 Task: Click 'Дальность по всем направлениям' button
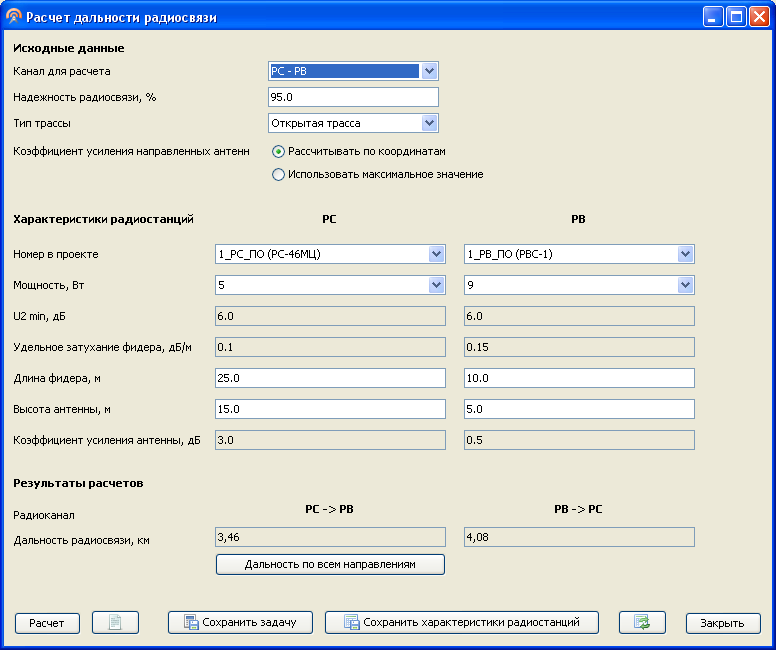[x=330, y=564]
